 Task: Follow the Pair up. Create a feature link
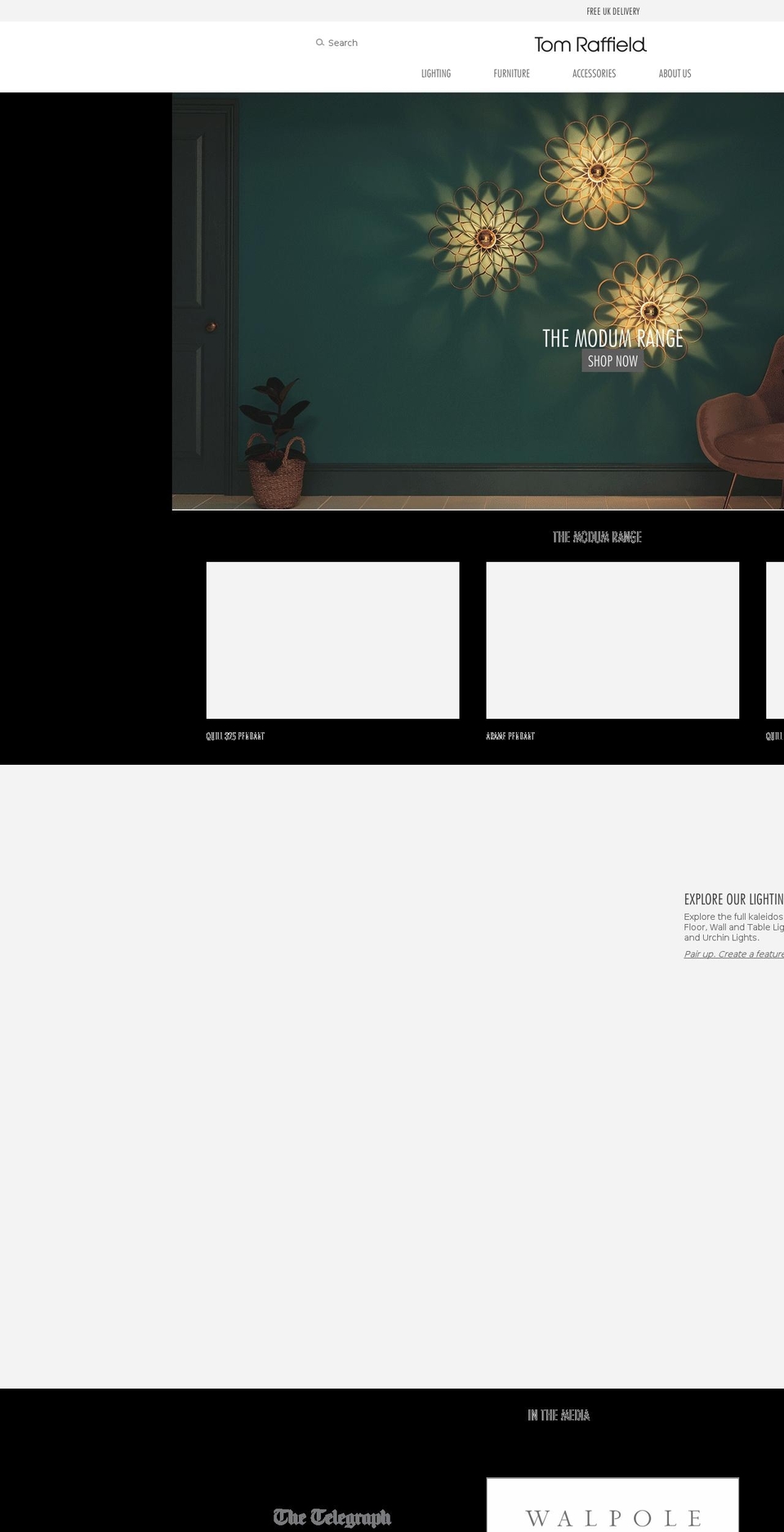click(734, 954)
